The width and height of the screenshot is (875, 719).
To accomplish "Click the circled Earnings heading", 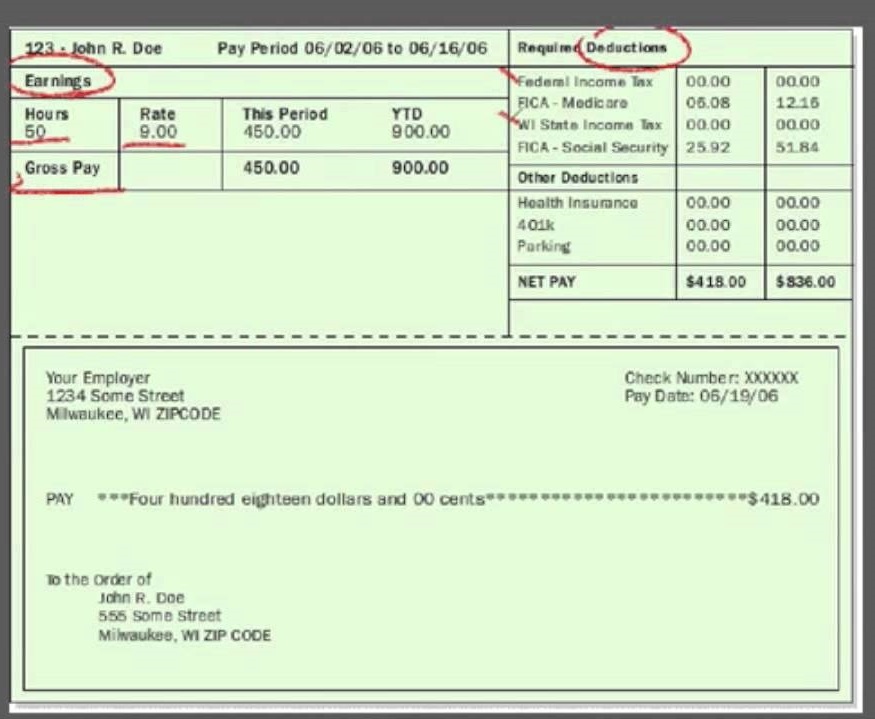I will point(58,80).
